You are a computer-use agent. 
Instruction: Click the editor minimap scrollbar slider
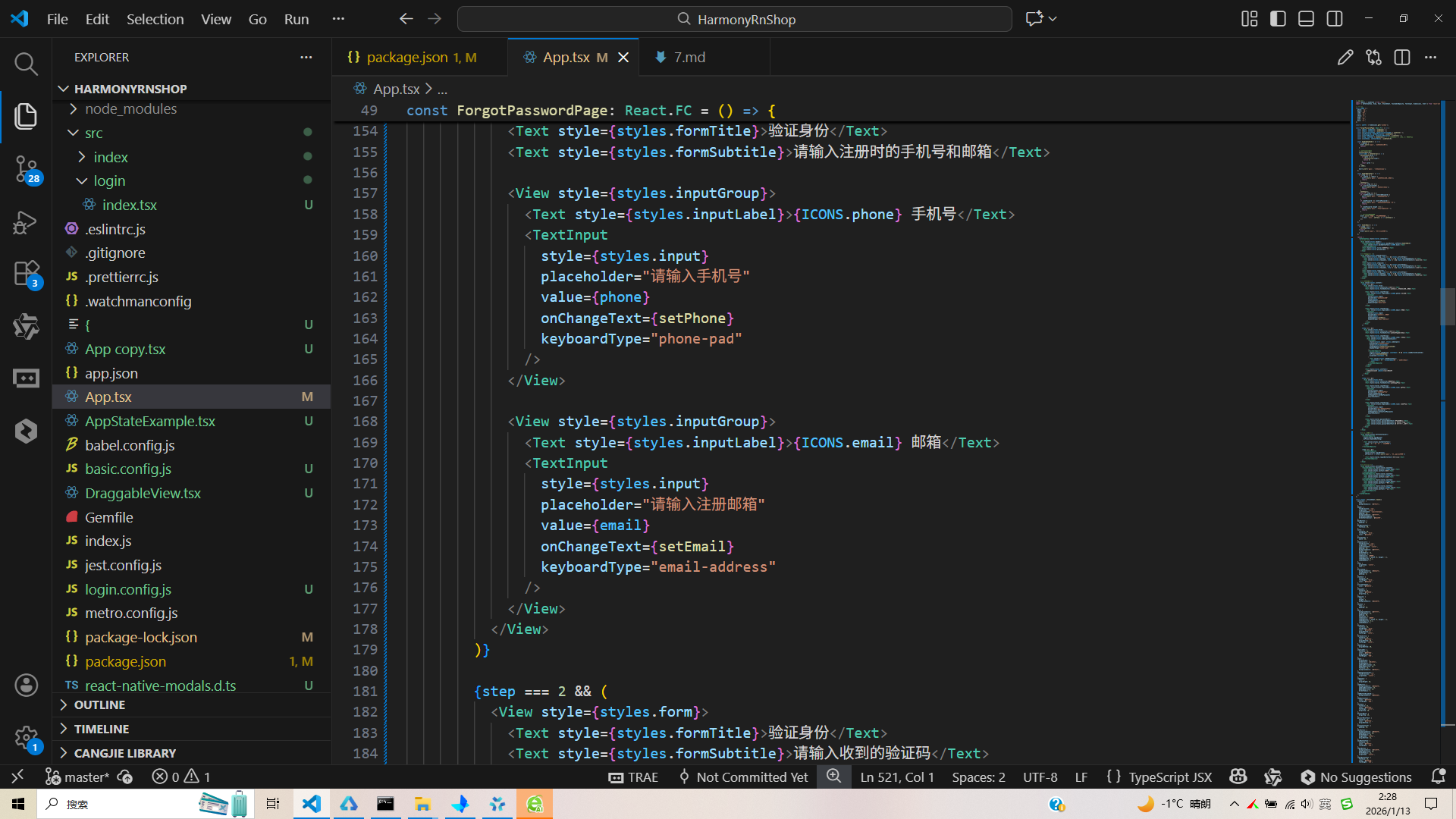[1447, 306]
